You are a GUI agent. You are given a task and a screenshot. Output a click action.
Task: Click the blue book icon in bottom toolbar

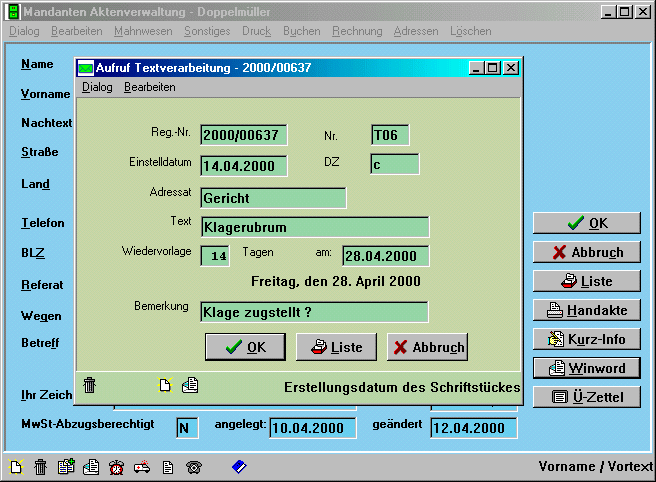tap(239, 467)
